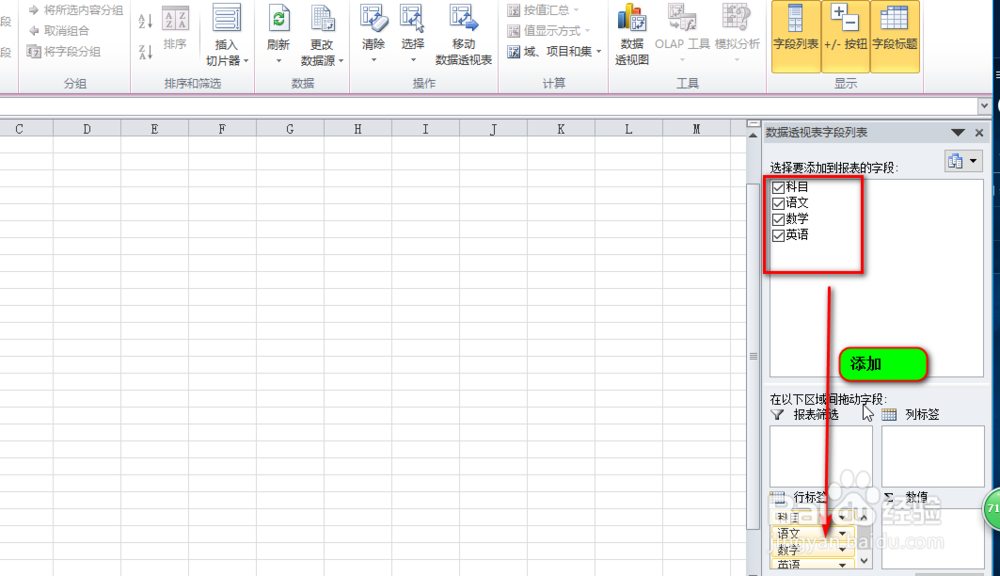Open dropdown arrow under Clear (清除)
Image resolution: width=1000 pixels, height=576 pixels.
(x=374, y=60)
